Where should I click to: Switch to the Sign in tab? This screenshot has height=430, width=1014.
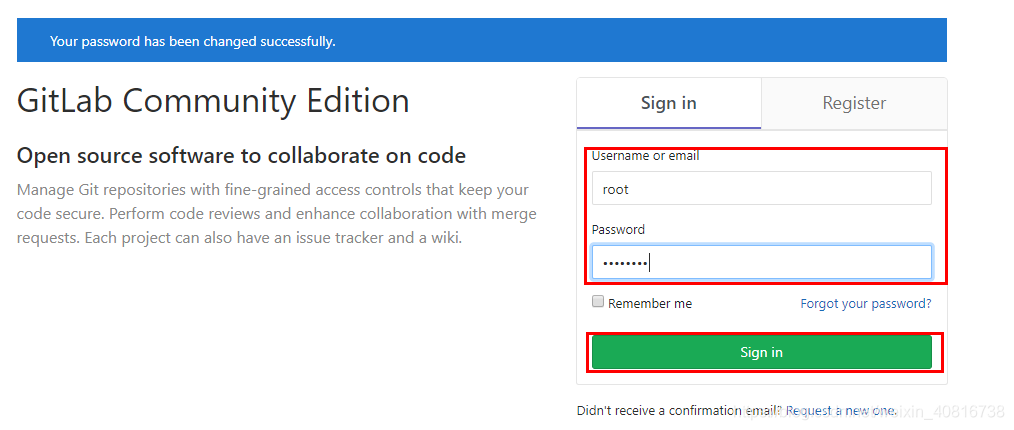click(x=668, y=103)
